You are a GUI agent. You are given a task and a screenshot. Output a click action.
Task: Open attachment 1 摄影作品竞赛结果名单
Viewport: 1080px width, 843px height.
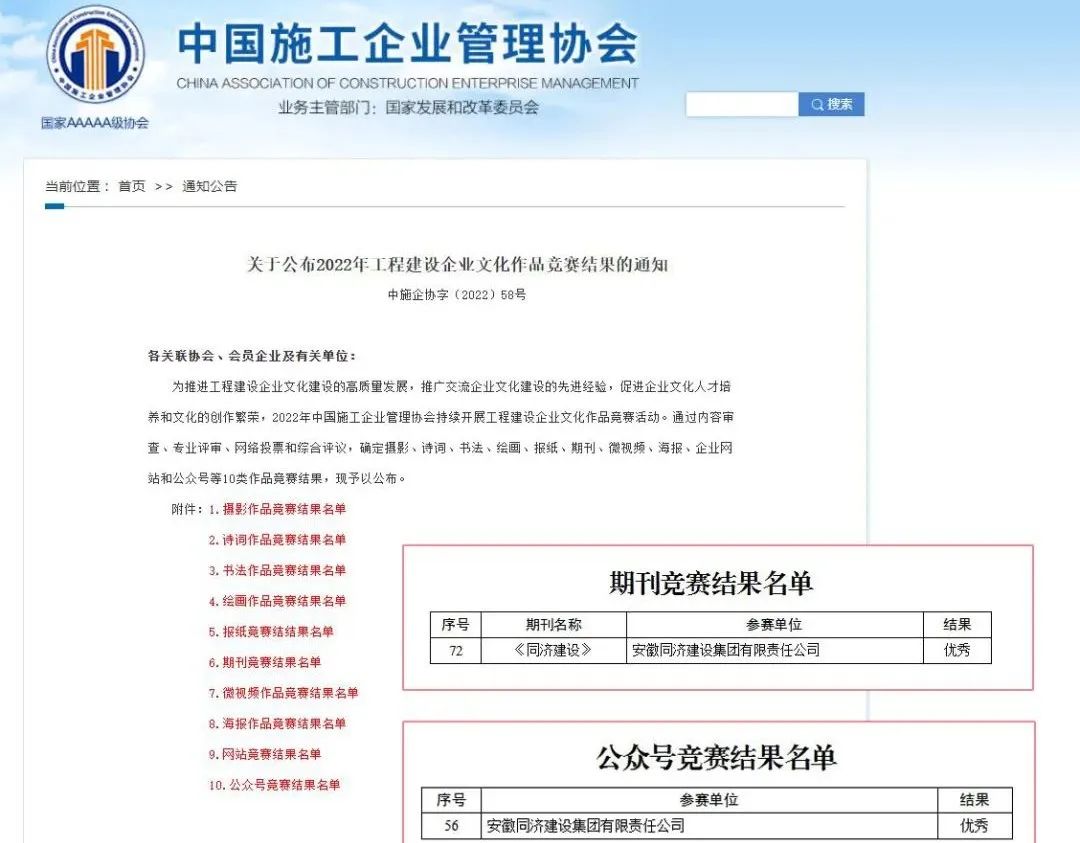click(x=277, y=509)
